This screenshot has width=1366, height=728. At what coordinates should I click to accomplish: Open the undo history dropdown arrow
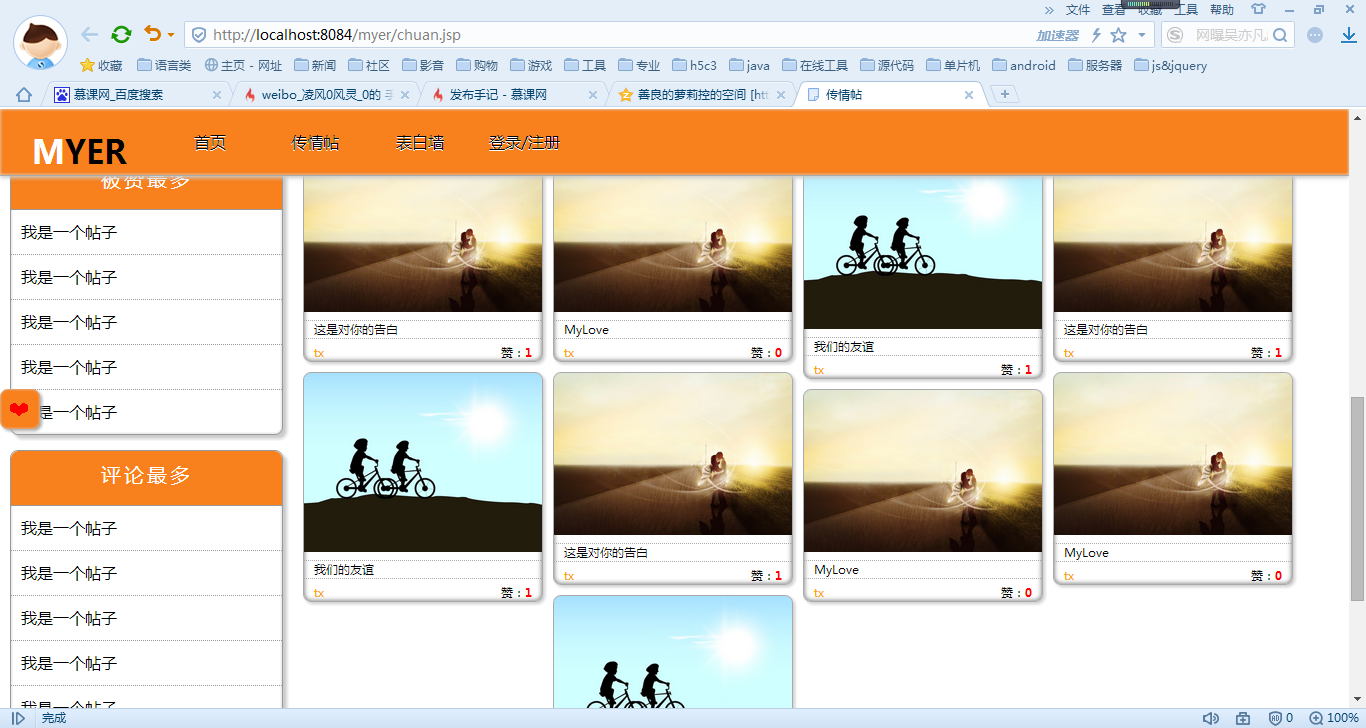click(168, 33)
